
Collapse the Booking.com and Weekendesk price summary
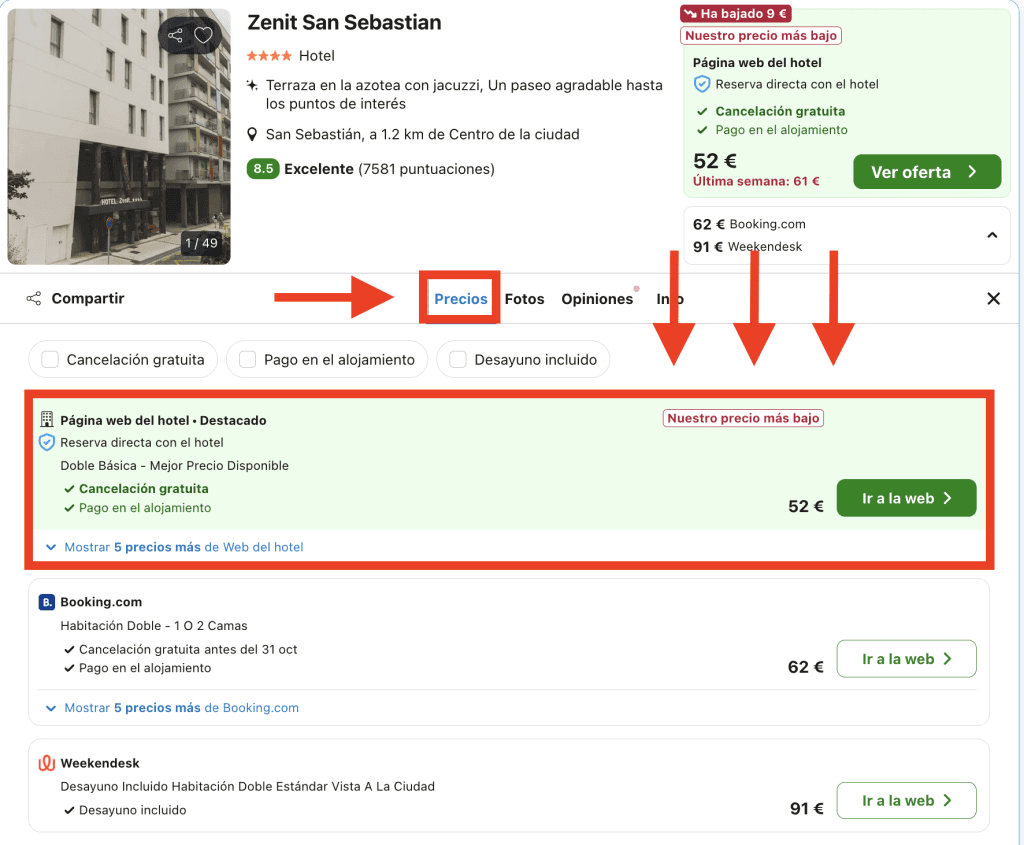coord(991,236)
